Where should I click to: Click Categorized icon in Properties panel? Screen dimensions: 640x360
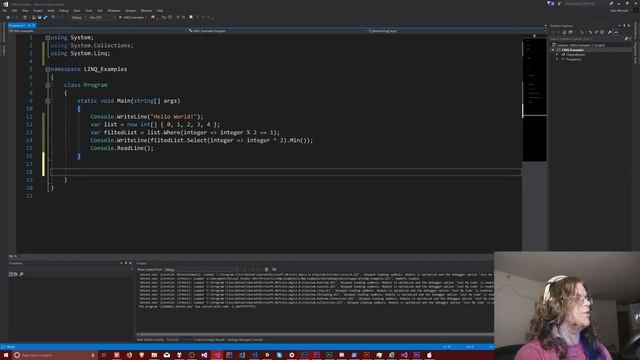coord(10,274)
